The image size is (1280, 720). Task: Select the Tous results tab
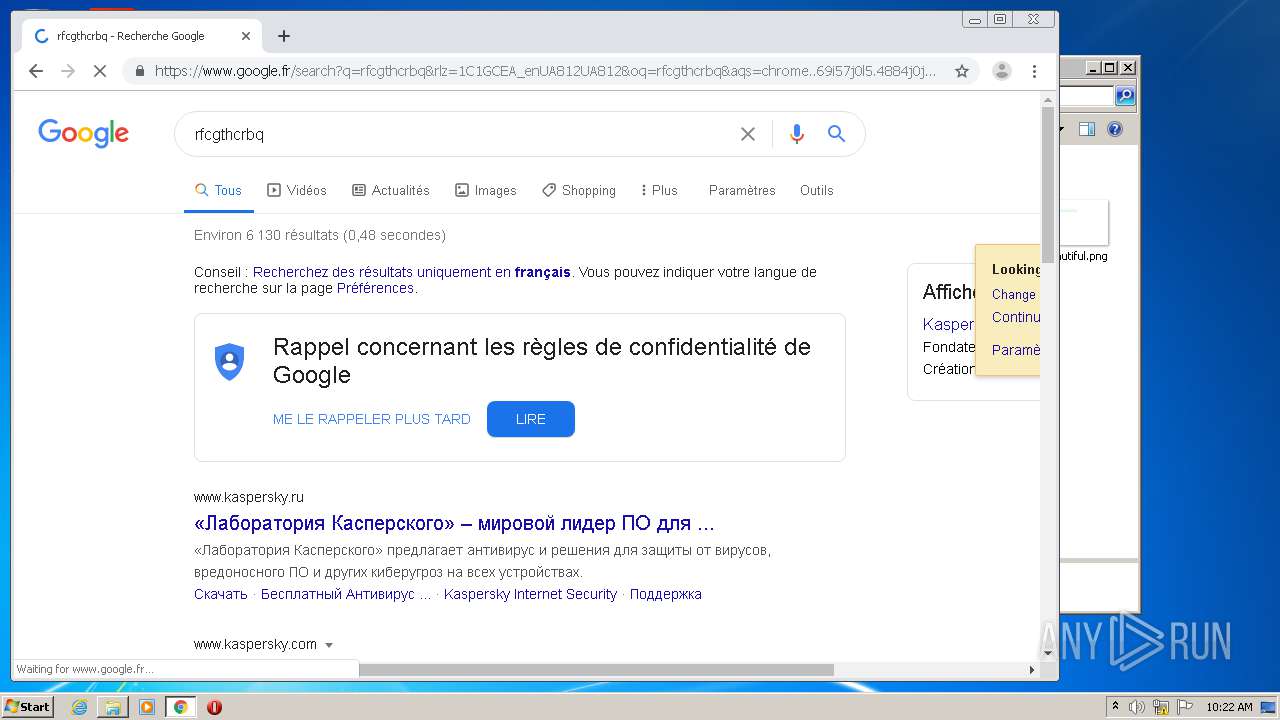click(x=218, y=190)
